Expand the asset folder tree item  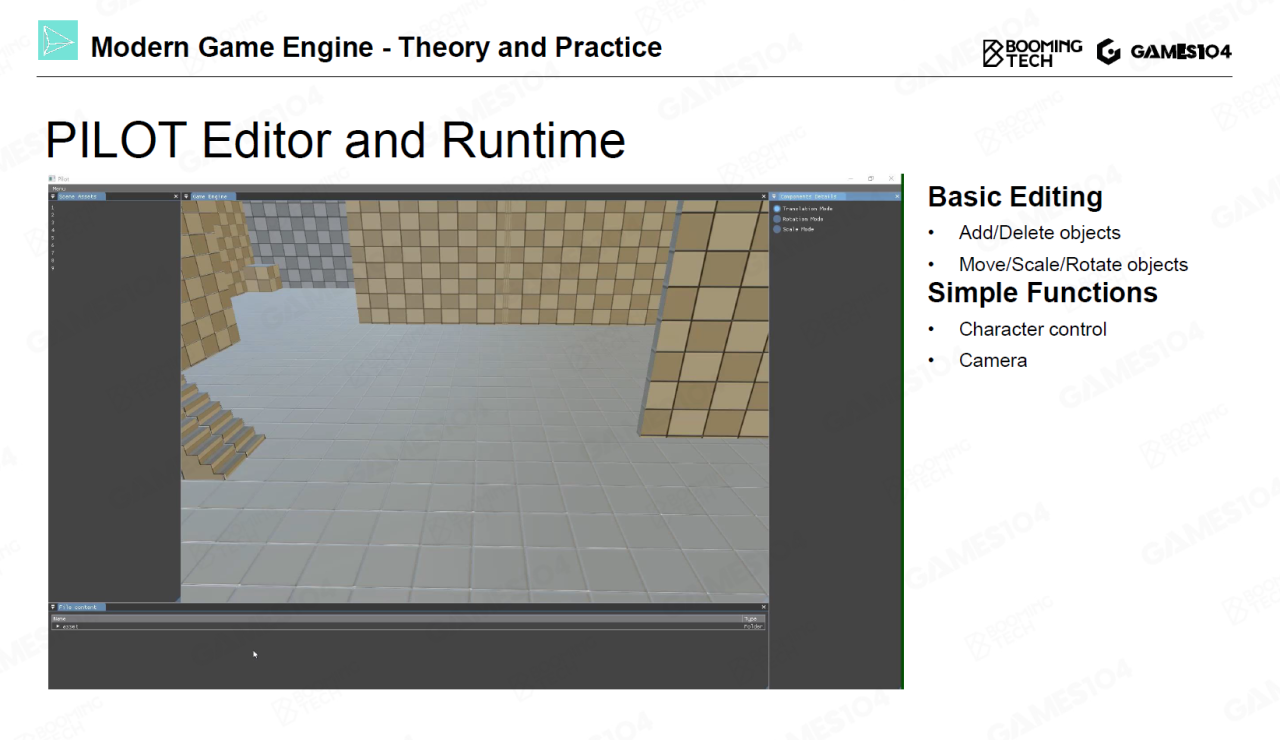57,627
